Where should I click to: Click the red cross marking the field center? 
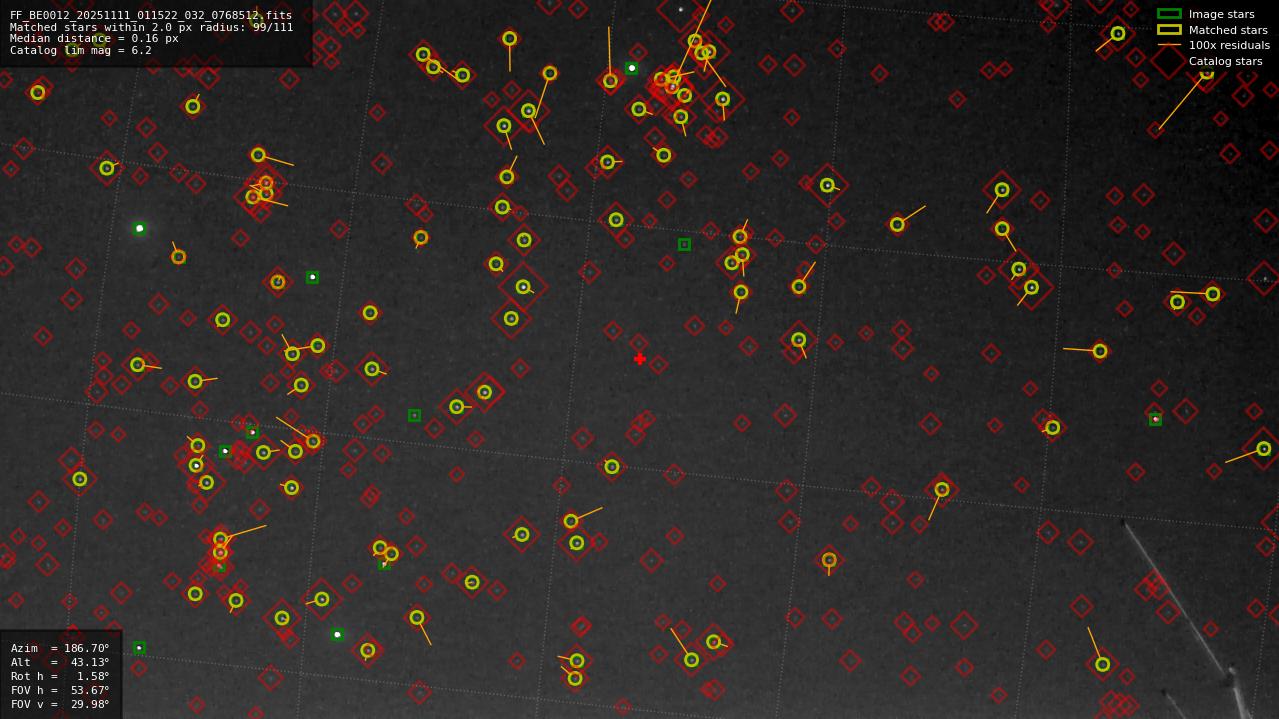[639, 358]
